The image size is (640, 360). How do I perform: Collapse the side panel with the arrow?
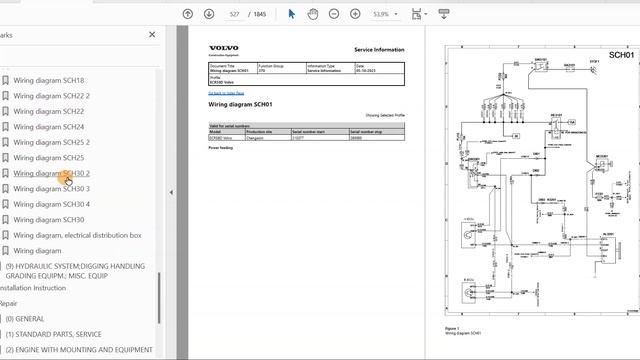pyautogui.click(x=171, y=192)
